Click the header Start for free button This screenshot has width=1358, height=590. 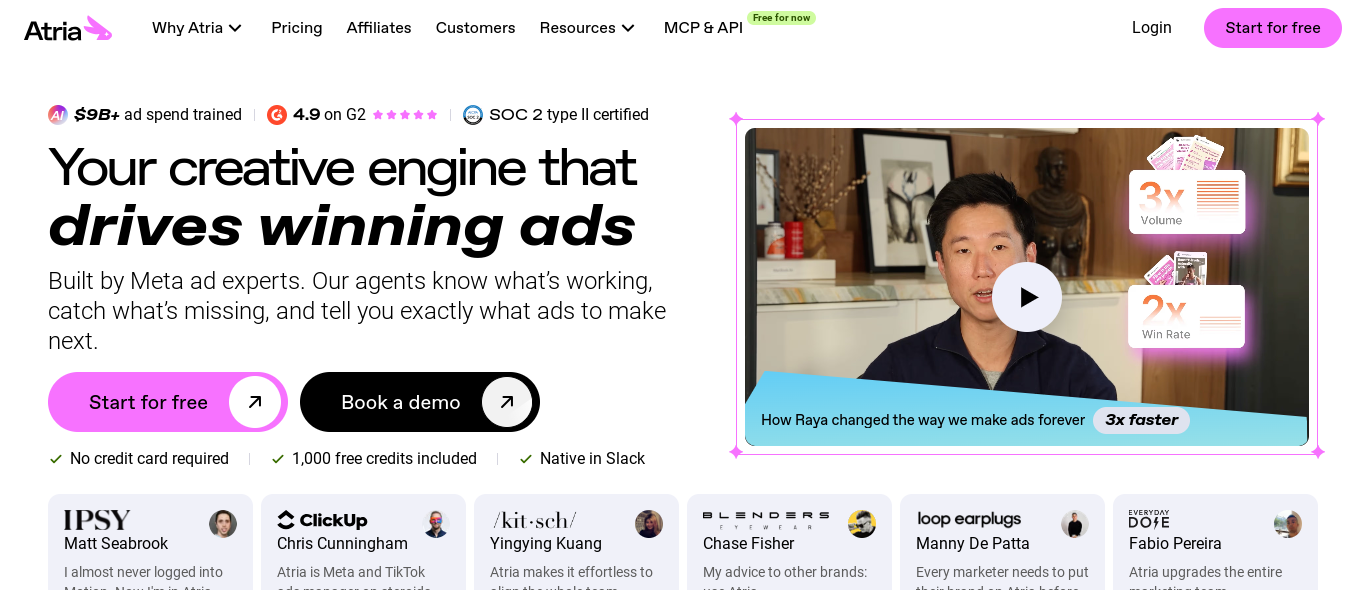click(1273, 28)
